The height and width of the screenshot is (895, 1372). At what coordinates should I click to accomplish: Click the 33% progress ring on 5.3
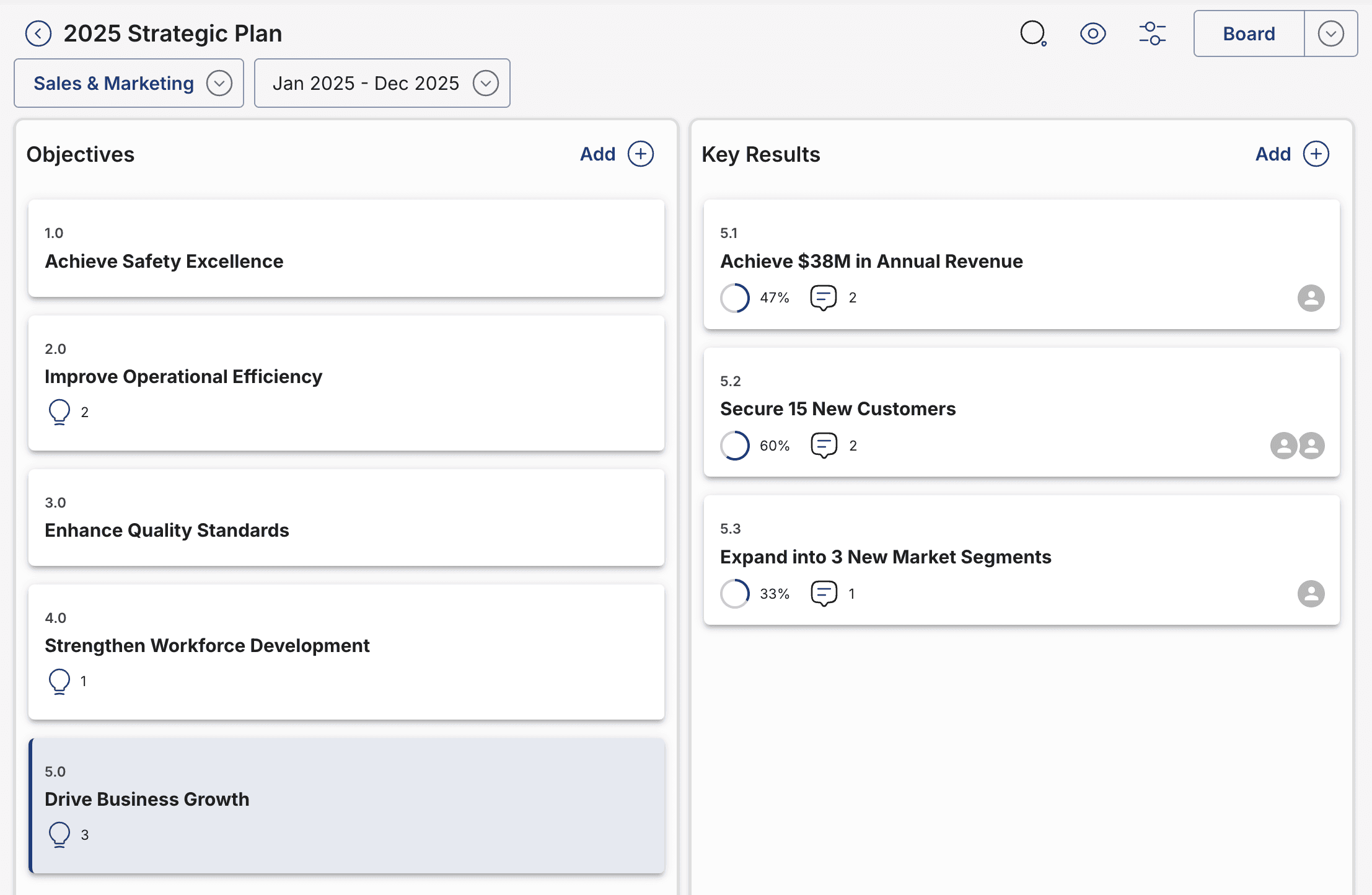point(735,593)
